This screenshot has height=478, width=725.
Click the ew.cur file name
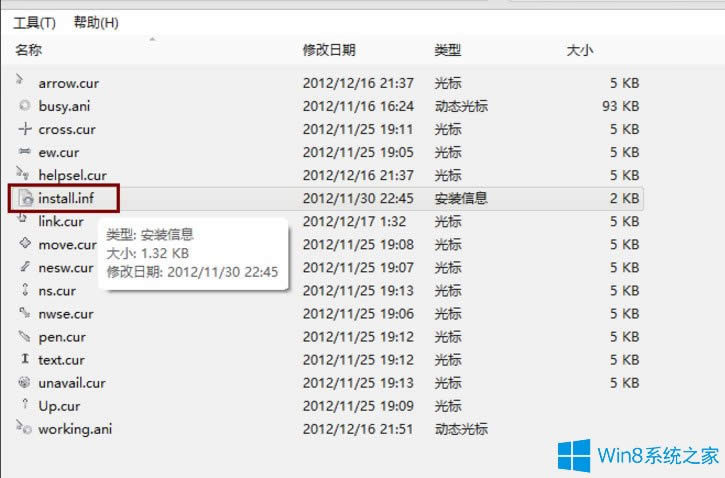click(x=60, y=152)
